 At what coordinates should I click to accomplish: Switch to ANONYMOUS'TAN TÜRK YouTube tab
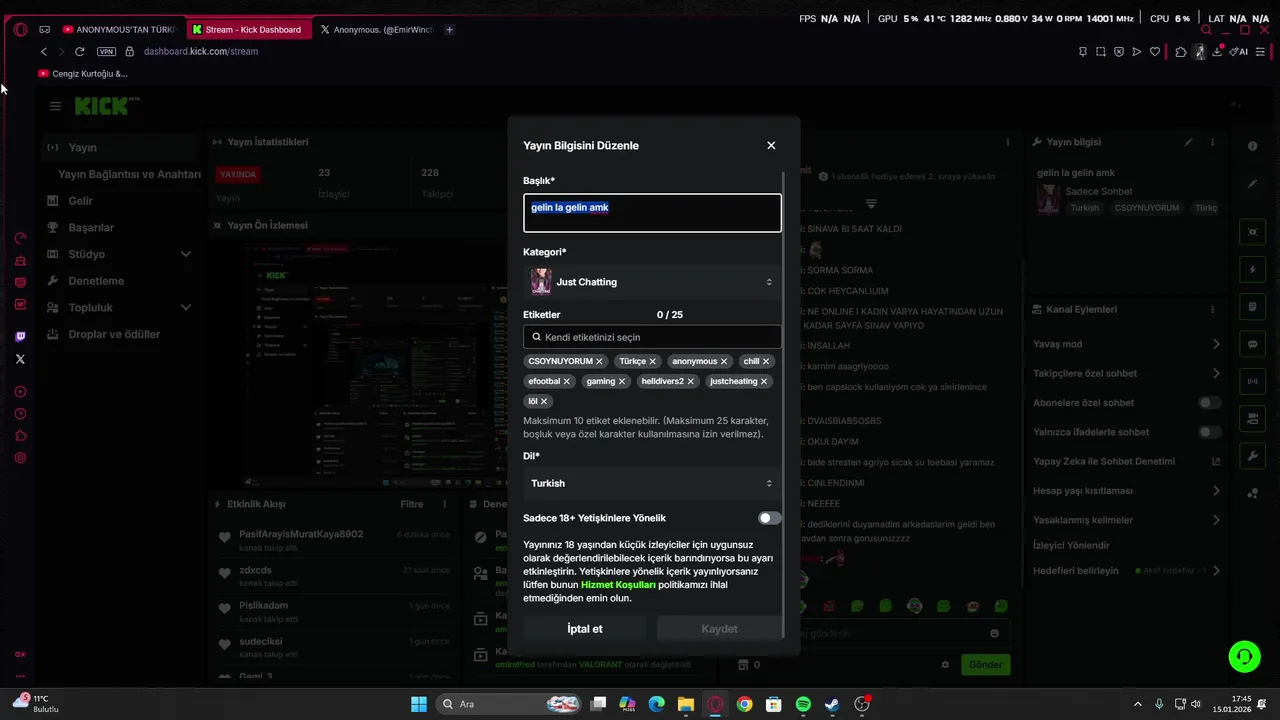tap(118, 29)
